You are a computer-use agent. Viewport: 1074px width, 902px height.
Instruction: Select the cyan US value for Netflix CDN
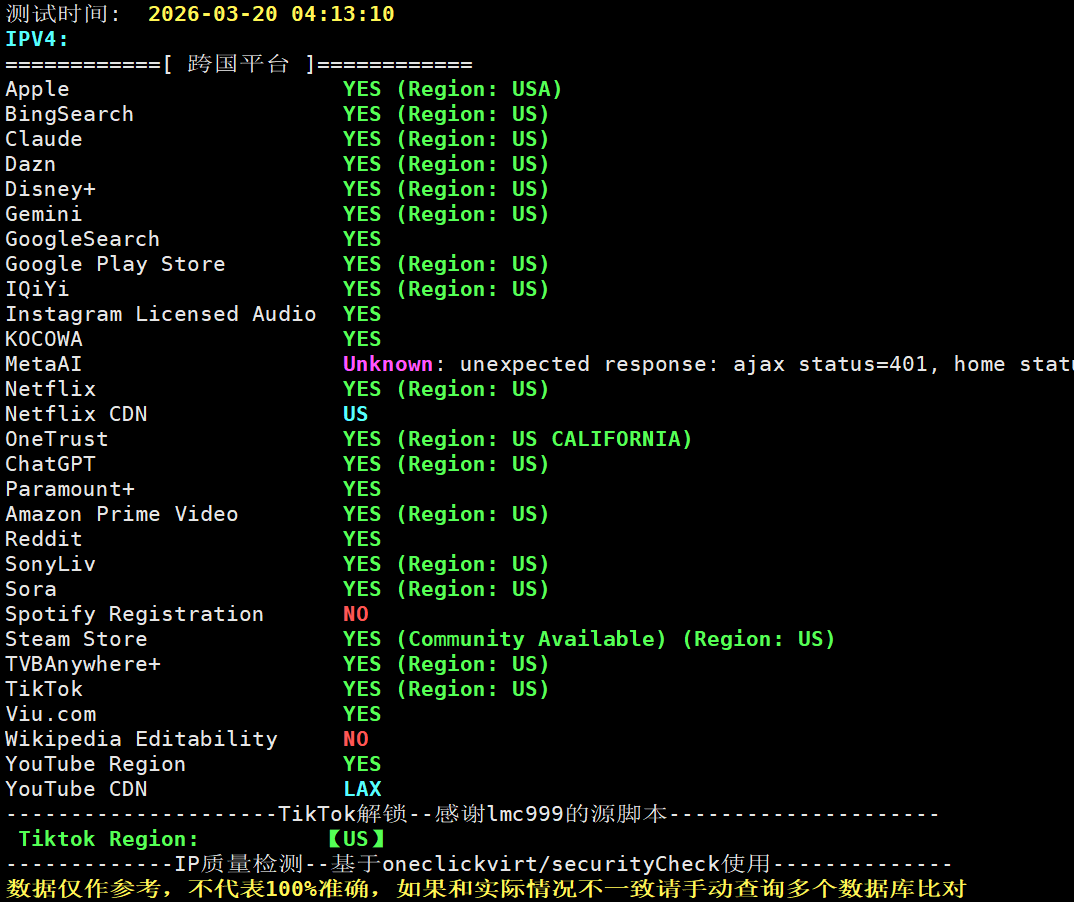(355, 414)
